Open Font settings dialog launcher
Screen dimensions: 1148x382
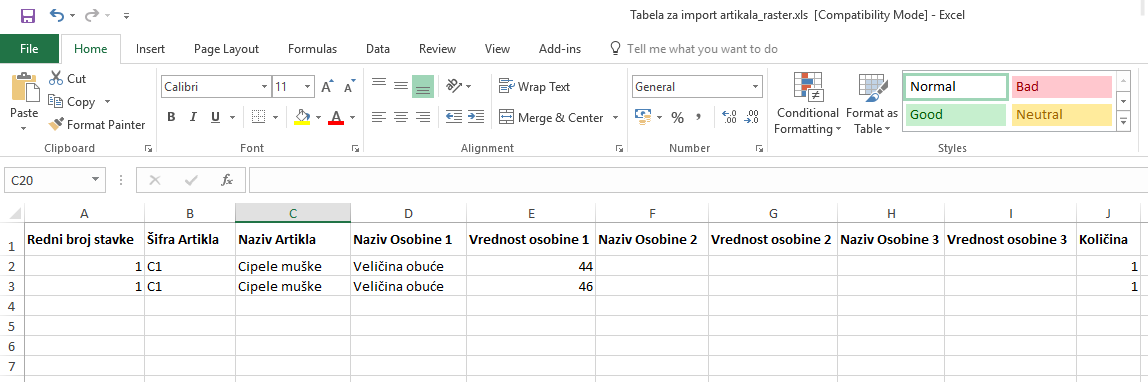(x=355, y=149)
